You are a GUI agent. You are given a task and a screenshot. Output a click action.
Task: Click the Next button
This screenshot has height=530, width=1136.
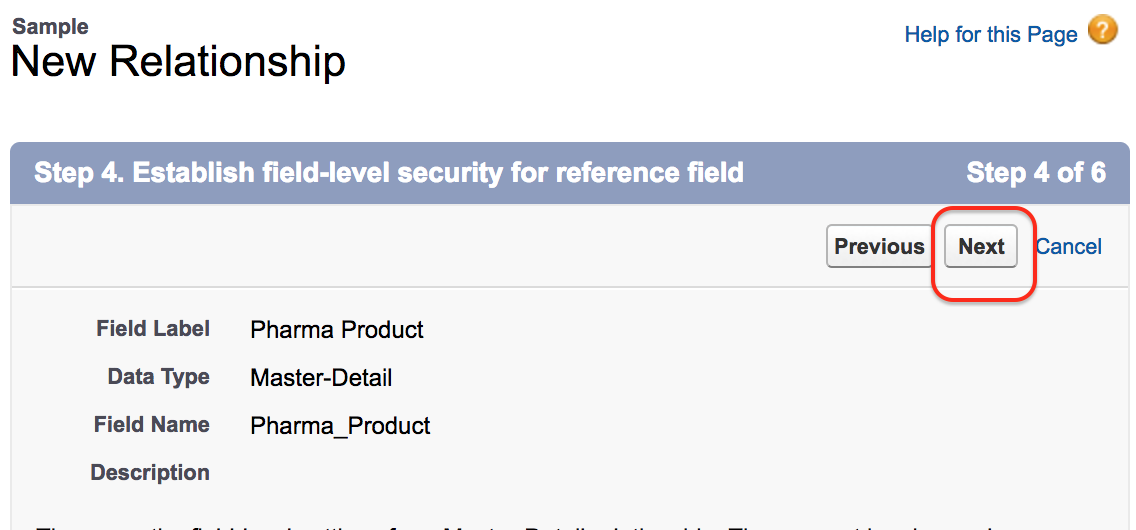(981, 247)
